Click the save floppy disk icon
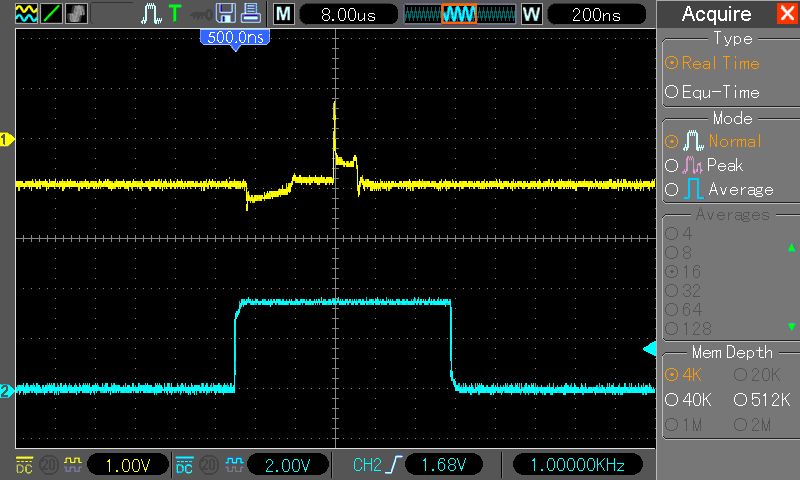800x480 pixels. point(226,14)
